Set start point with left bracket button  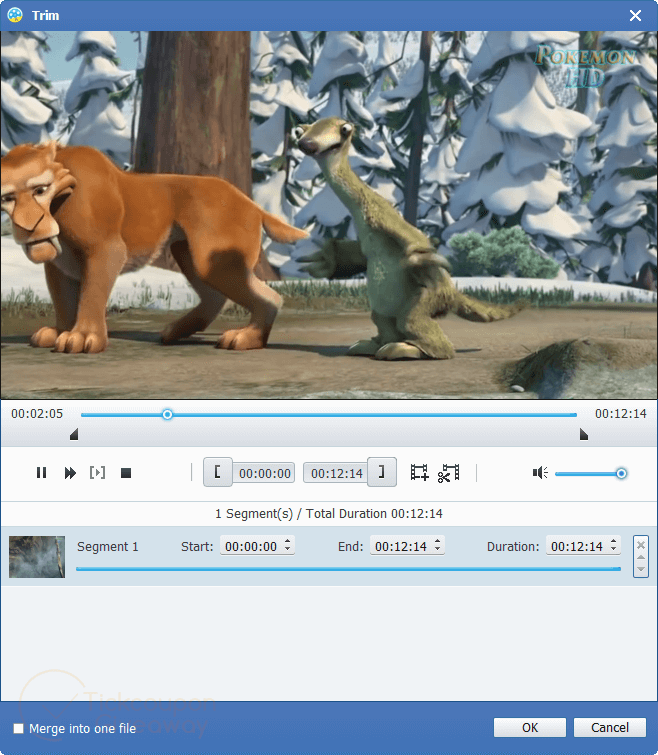click(x=218, y=472)
